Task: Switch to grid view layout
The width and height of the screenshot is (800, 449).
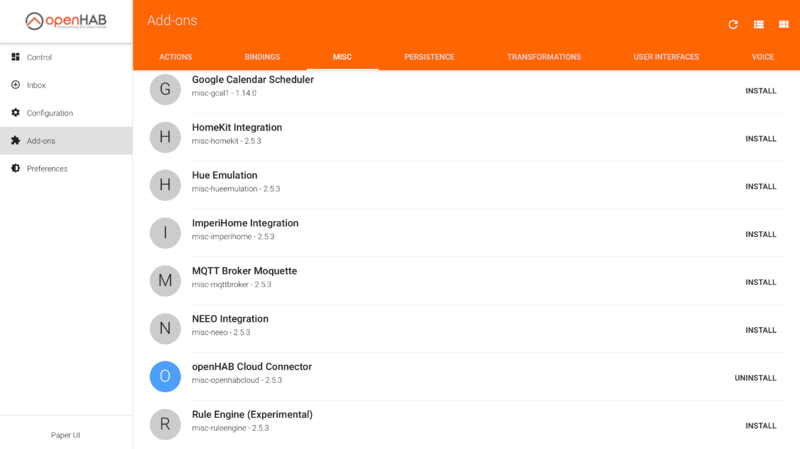Action: (783, 24)
